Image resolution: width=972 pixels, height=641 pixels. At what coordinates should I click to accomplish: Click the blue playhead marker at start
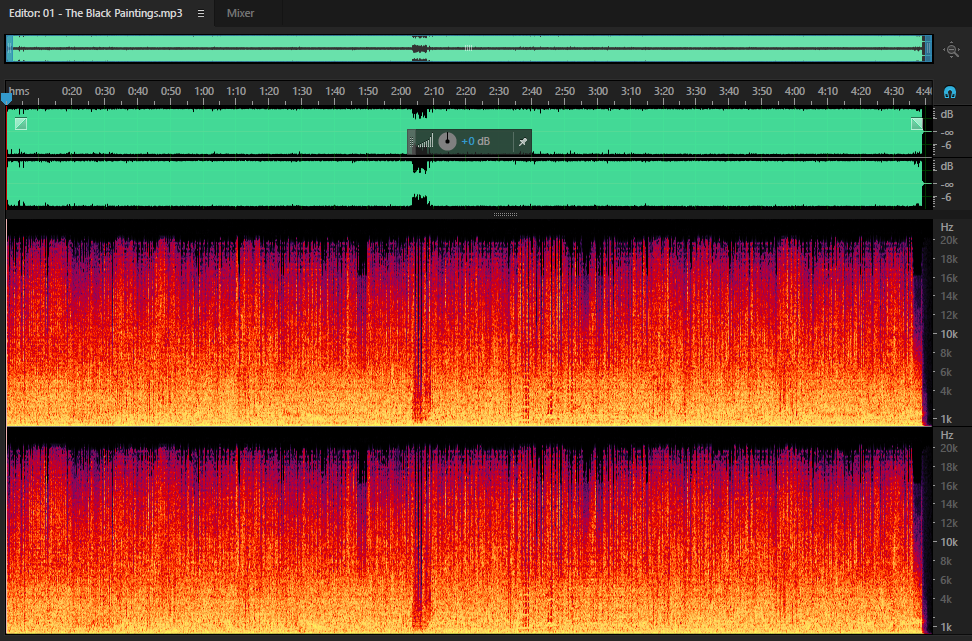point(6,98)
